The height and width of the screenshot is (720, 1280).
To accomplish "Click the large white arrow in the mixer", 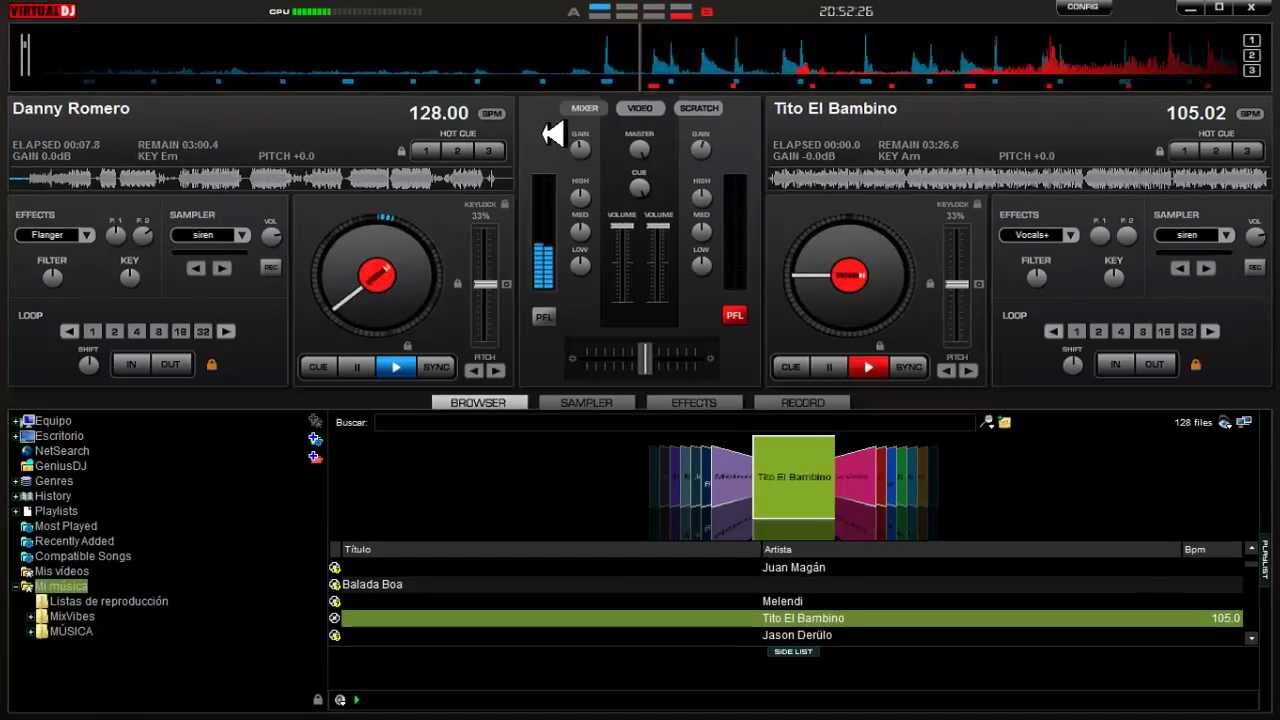I will tap(553, 133).
